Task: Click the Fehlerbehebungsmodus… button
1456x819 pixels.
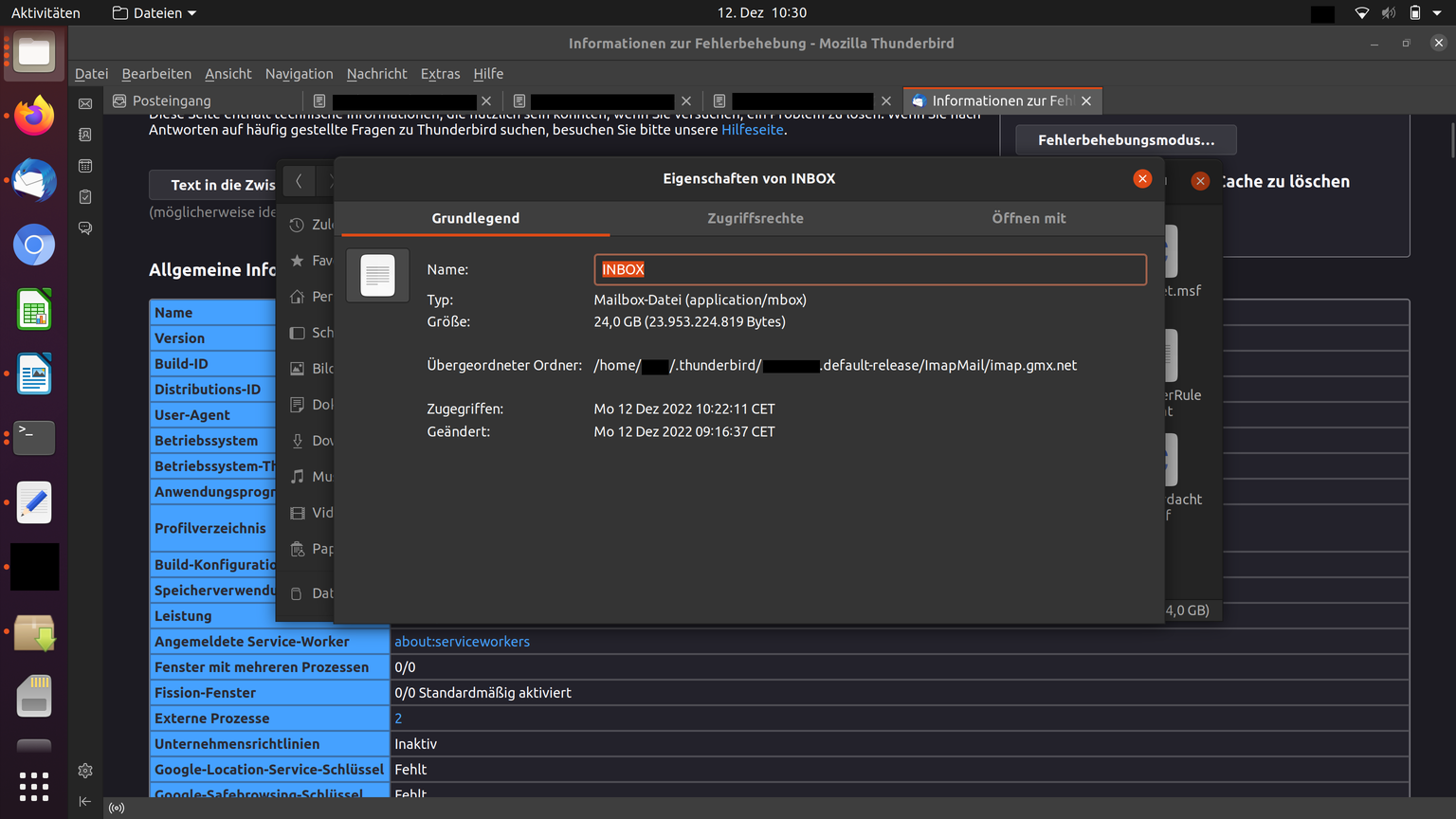Action: 1125,140
